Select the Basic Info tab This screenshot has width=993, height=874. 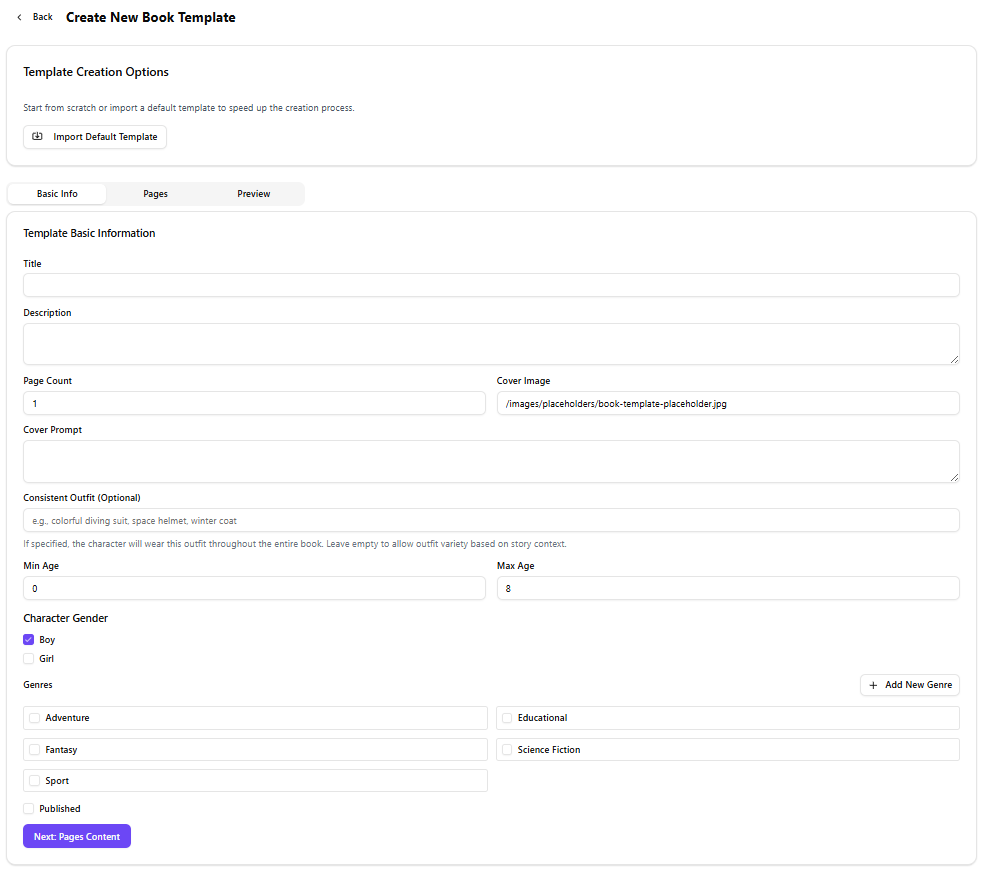pos(57,194)
